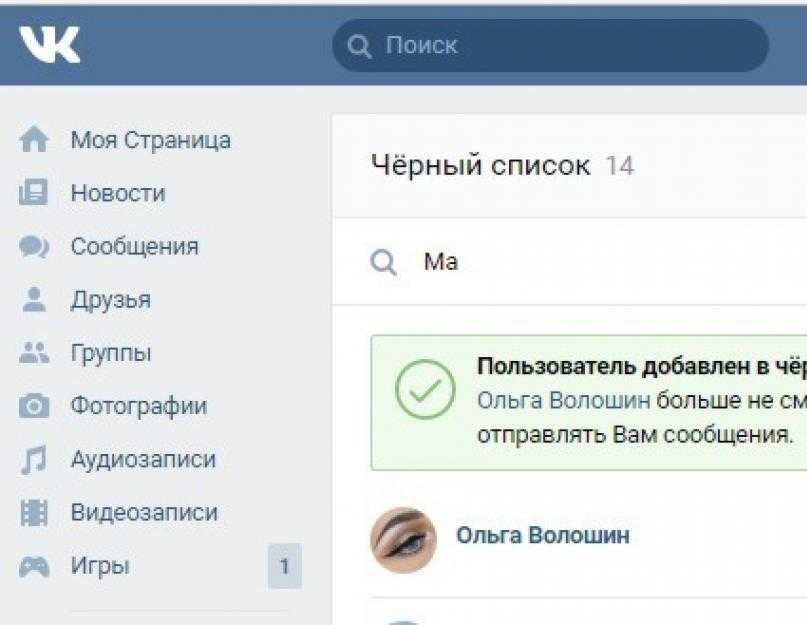Select Видеозаписи from left menu
Image resolution: width=807 pixels, height=625 pixels.
point(144,513)
